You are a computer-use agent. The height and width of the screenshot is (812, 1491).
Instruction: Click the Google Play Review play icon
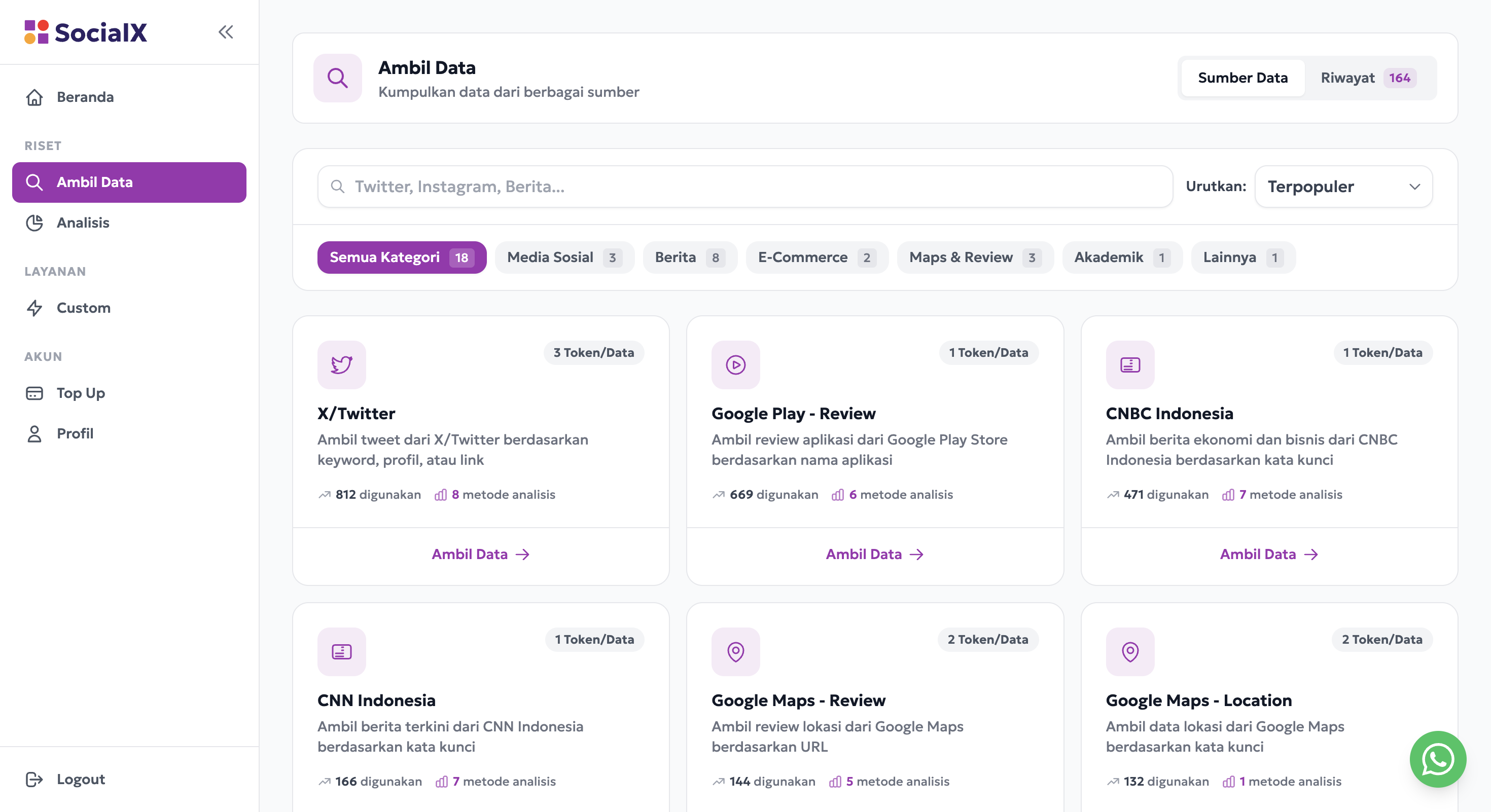735,364
